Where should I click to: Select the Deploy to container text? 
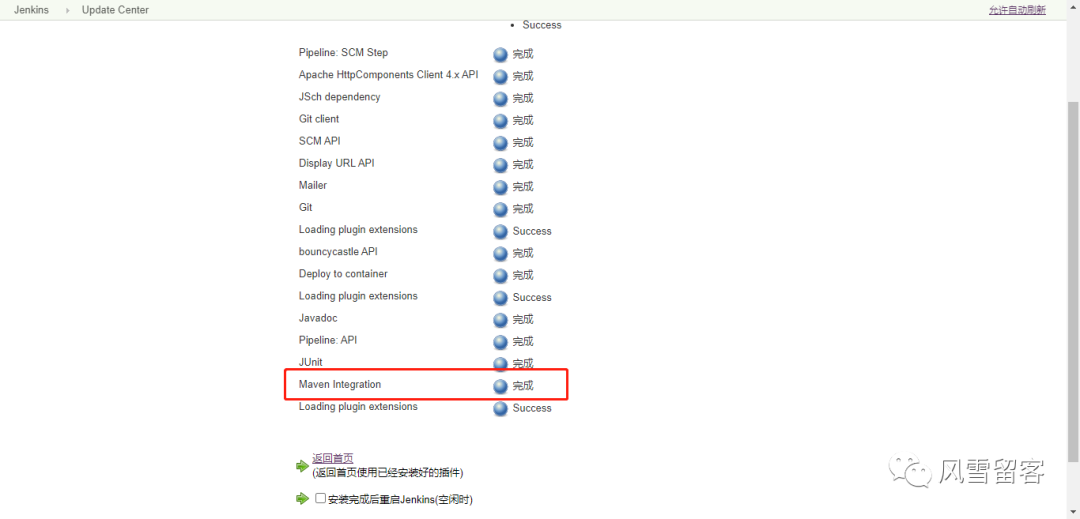click(343, 273)
